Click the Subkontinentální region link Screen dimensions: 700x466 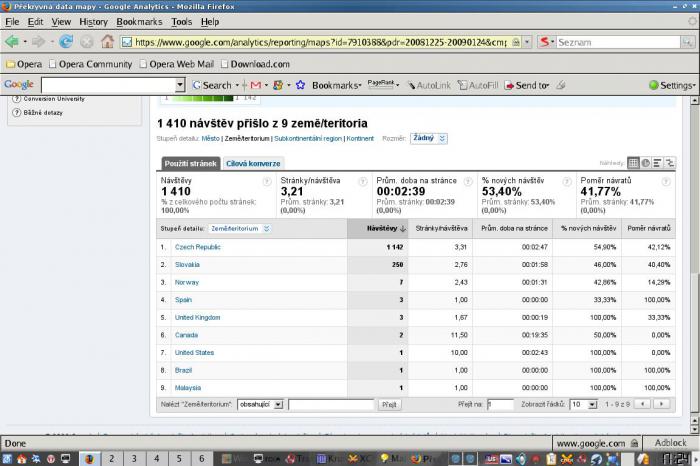tap(308, 138)
